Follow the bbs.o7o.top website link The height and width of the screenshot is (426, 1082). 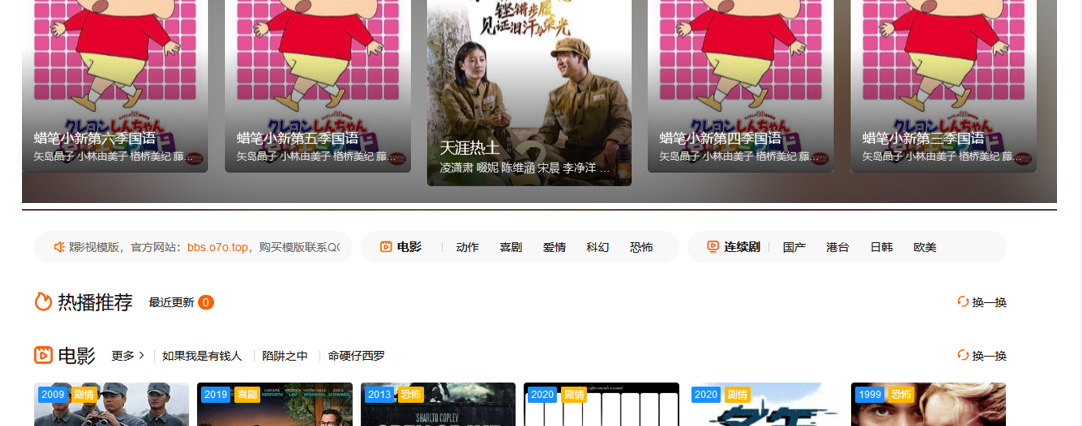[x=217, y=247]
